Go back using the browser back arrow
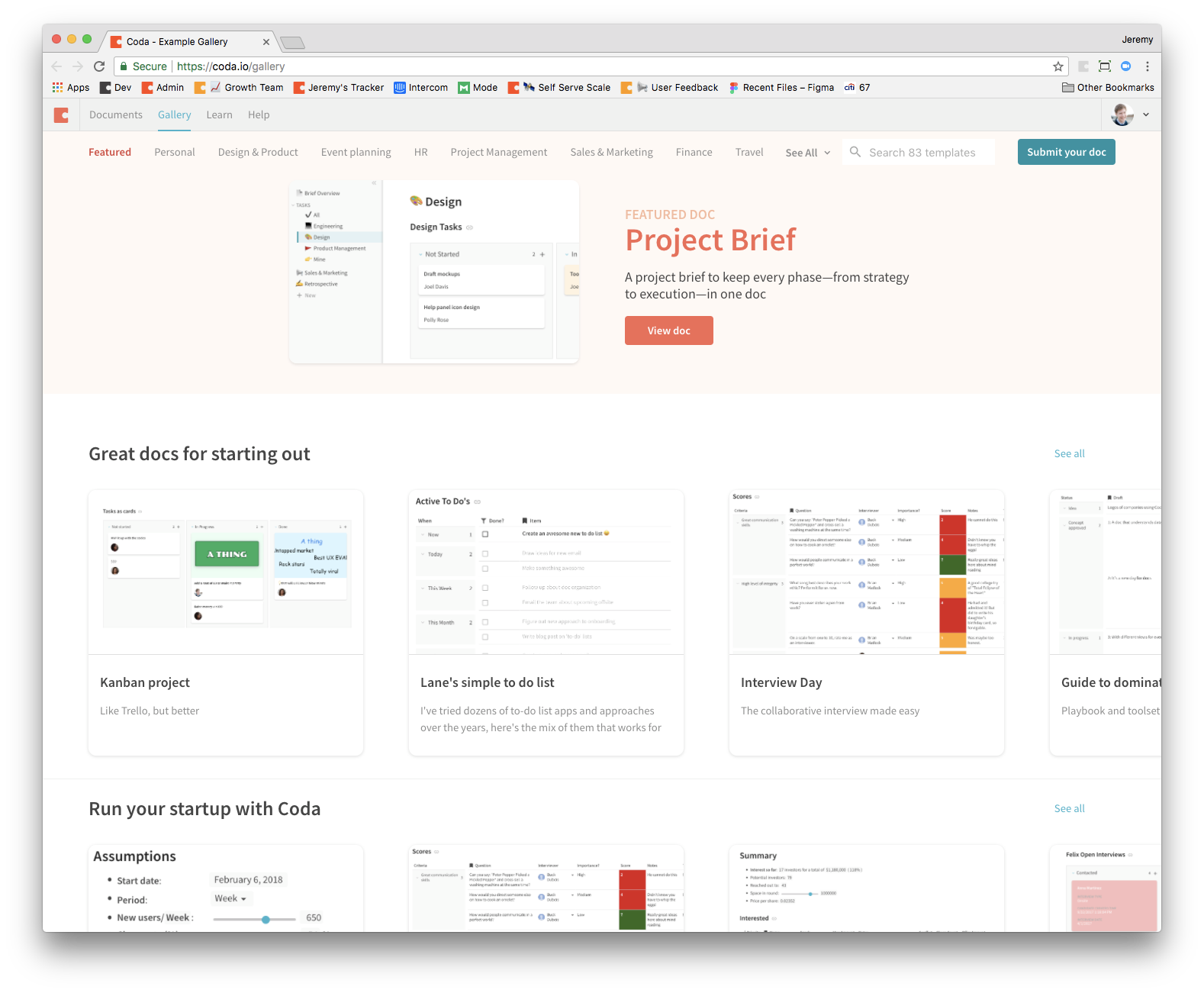This screenshot has height=993, width=1204. pos(57,66)
